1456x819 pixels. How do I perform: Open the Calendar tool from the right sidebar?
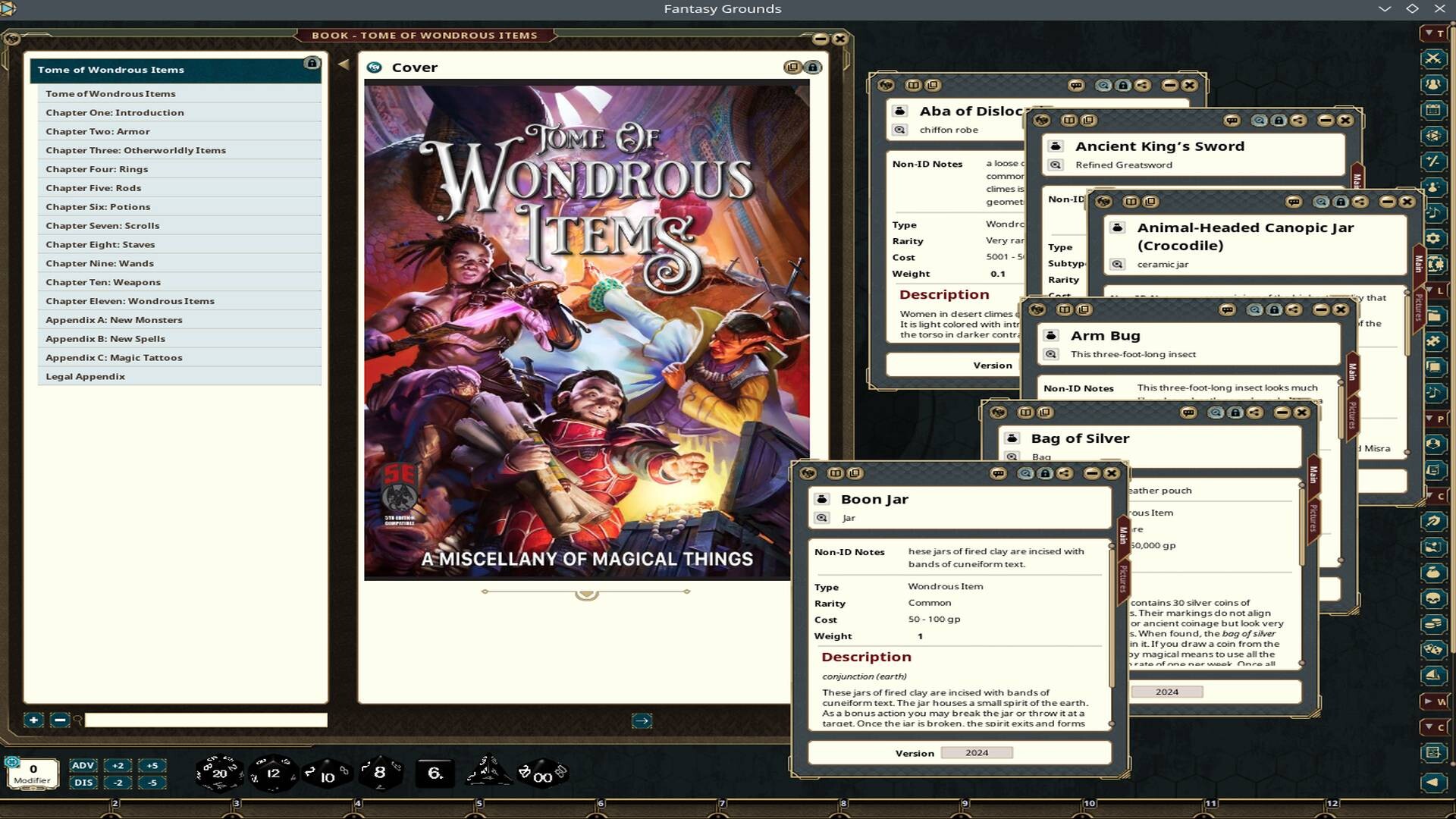coord(1433,110)
